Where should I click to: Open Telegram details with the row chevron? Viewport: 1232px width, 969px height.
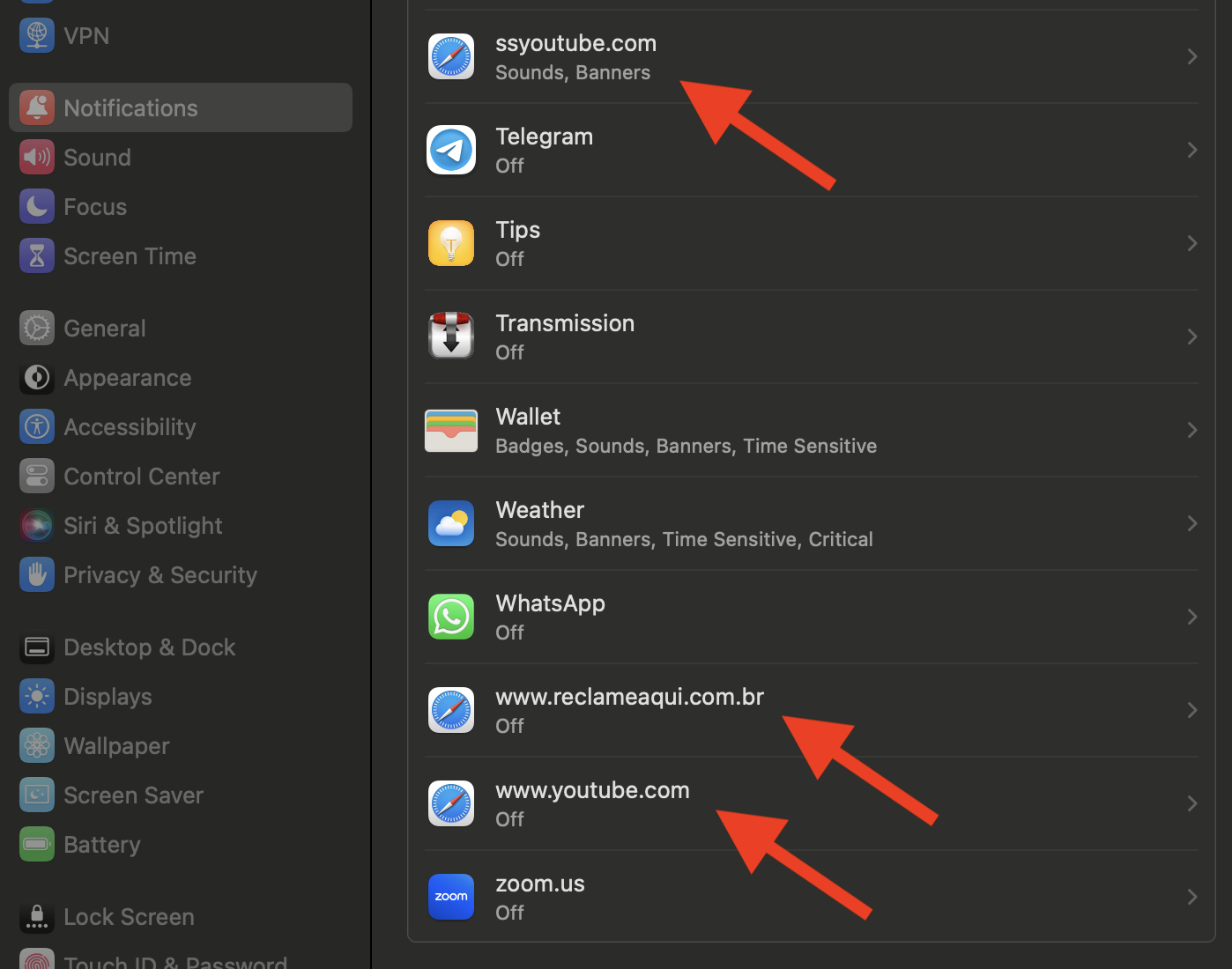point(1192,150)
